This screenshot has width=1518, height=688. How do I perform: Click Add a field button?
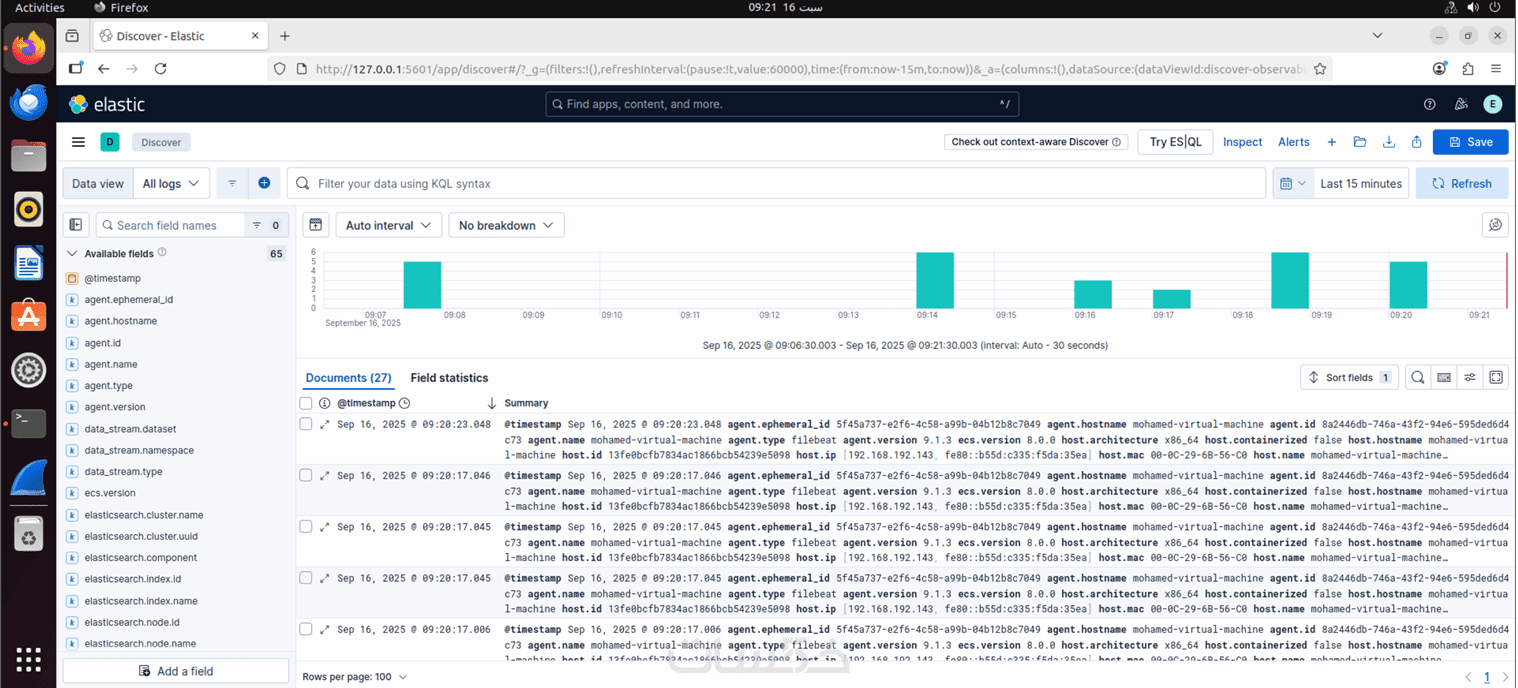175,671
